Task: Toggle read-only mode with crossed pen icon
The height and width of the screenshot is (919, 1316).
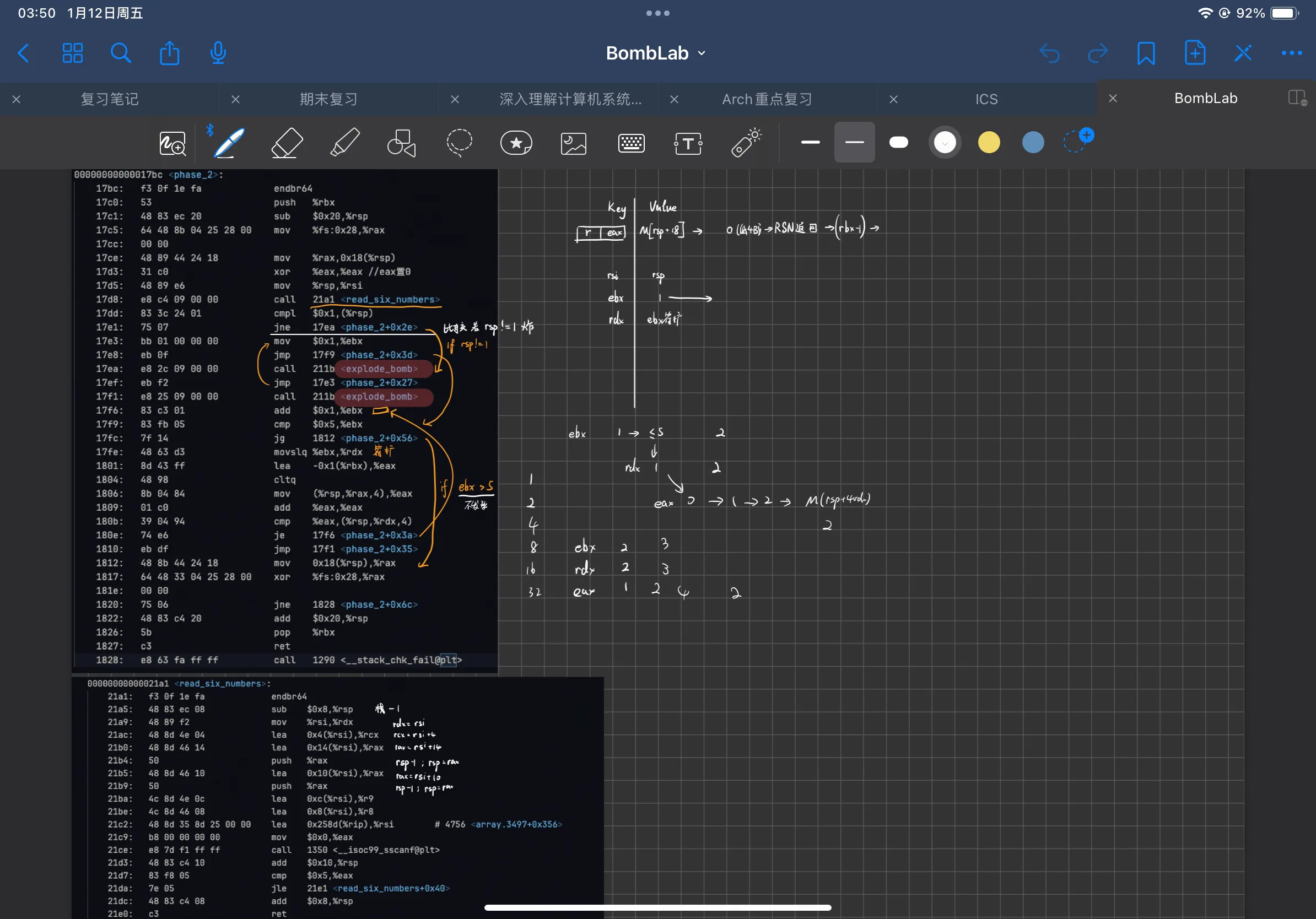Action: tap(1243, 53)
